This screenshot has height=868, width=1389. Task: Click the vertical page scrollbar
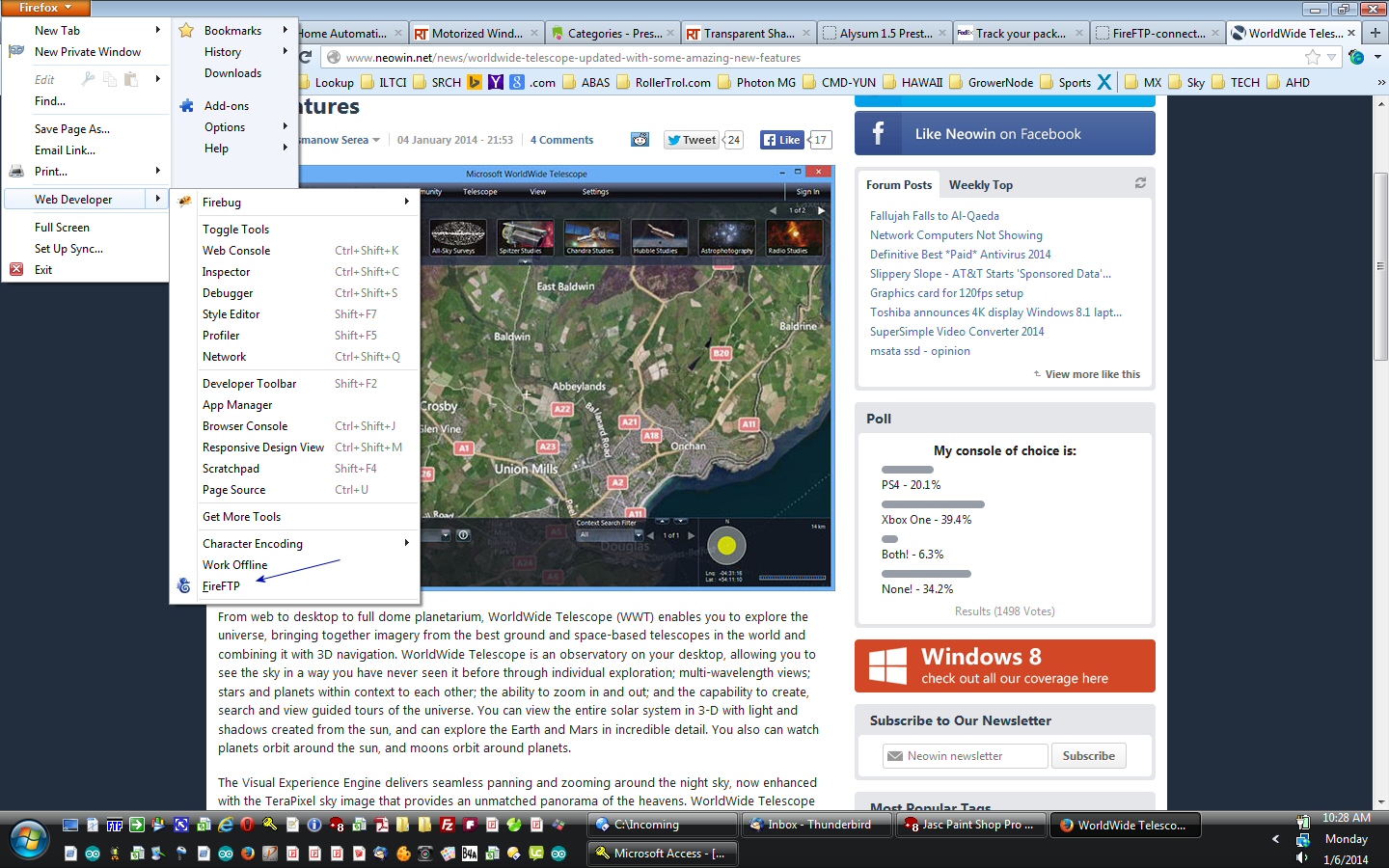[x=1380, y=265]
